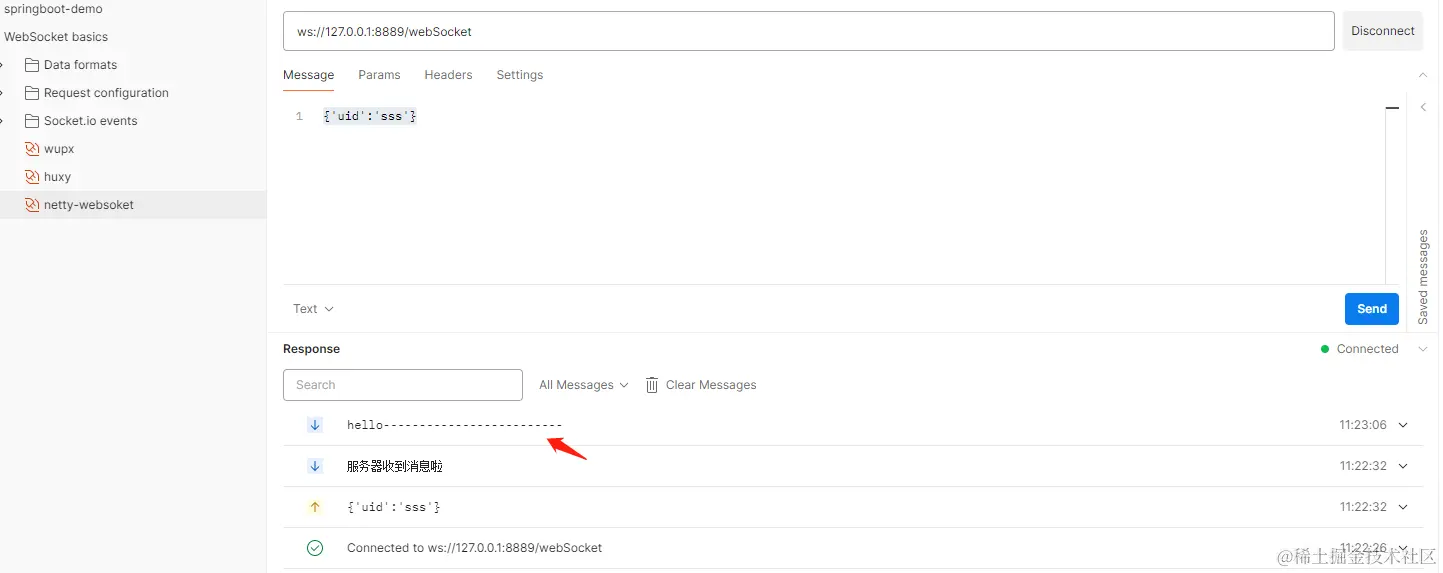Image resolution: width=1443 pixels, height=573 pixels.
Task: Collapse the message editor pane chevron
Action: click(x=1423, y=75)
